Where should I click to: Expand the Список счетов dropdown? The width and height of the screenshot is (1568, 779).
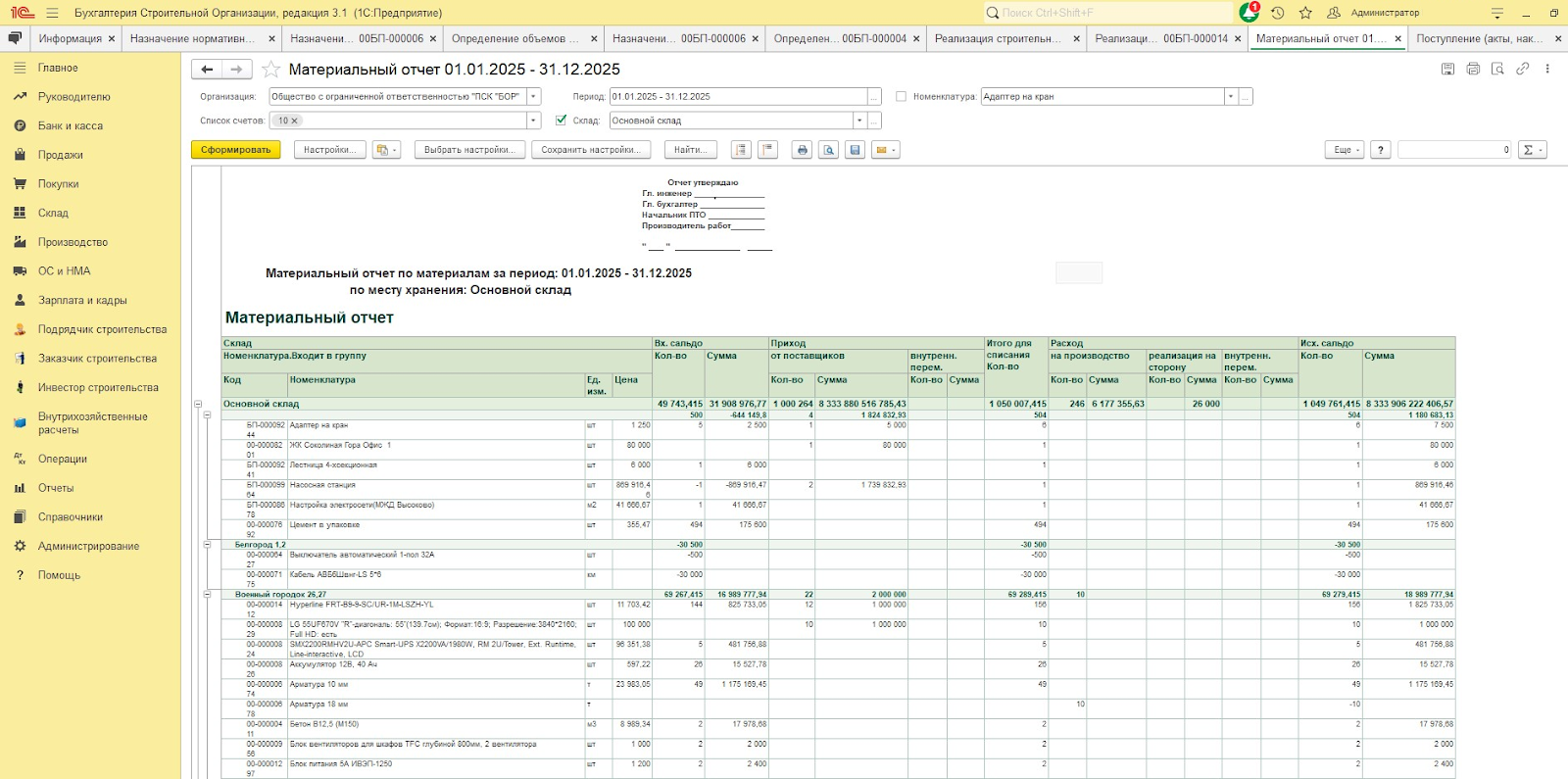point(534,121)
